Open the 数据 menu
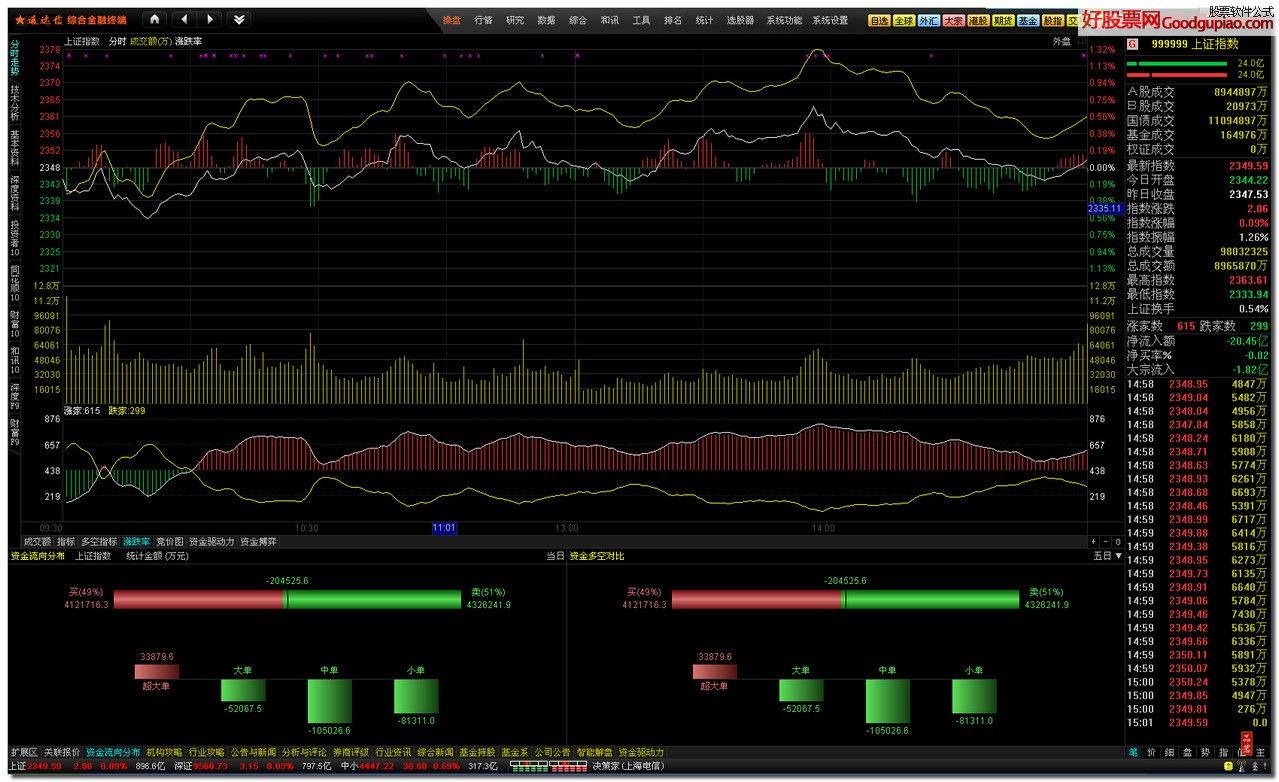The image size is (1279, 782). (x=546, y=20)
